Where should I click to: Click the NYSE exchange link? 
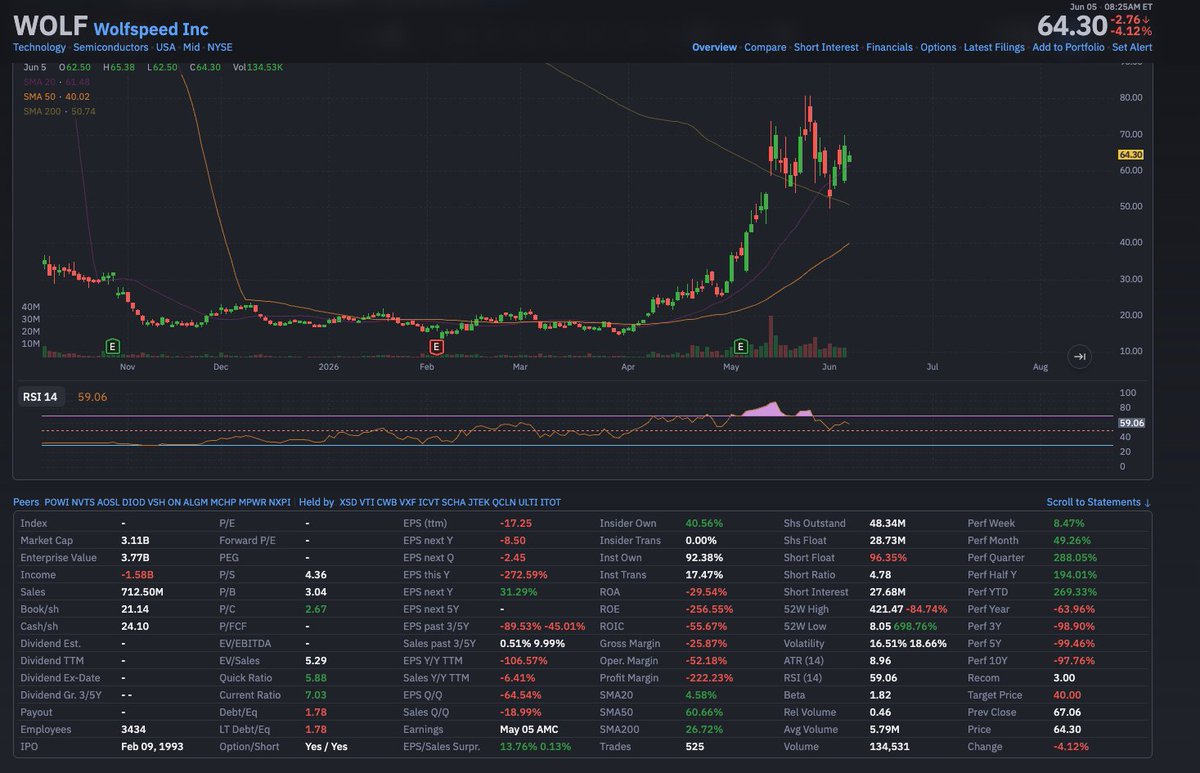click(219, 47)
